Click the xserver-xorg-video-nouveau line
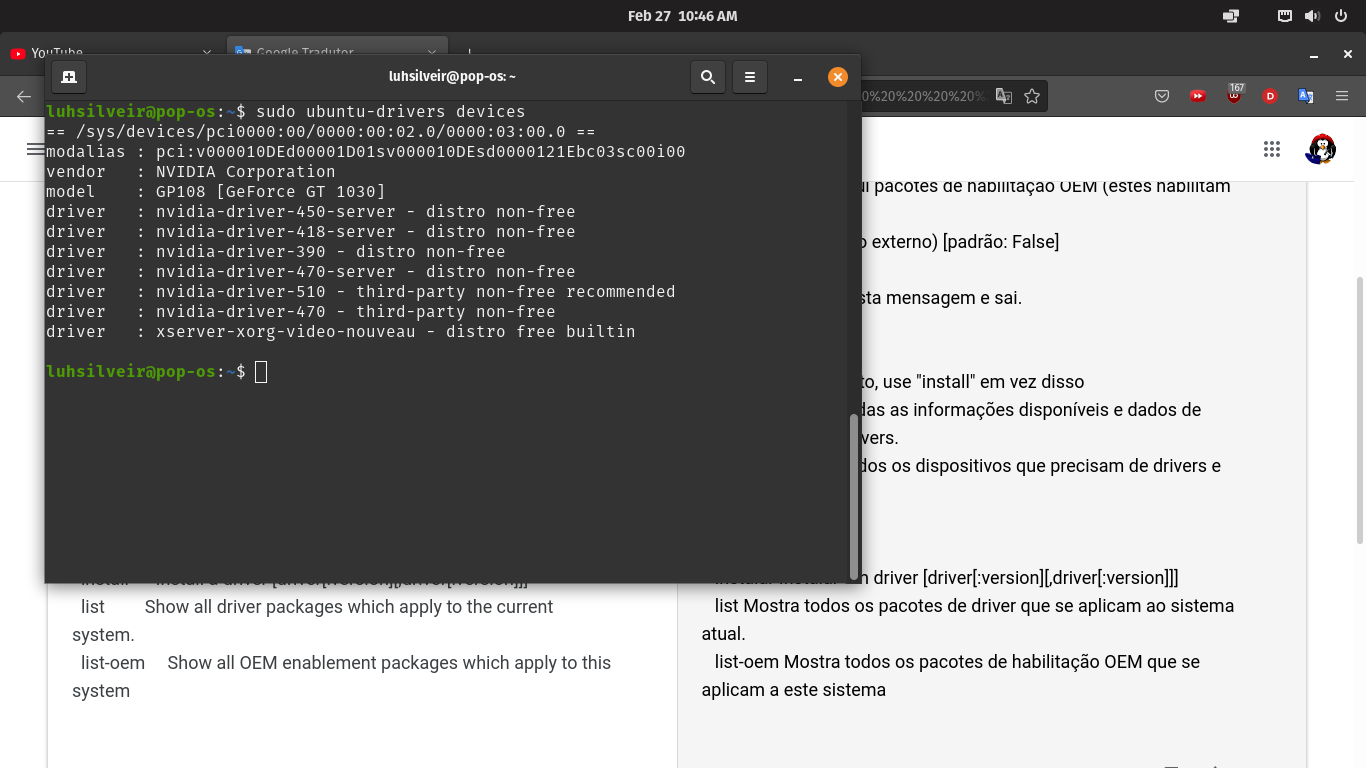The width and height of the screenshot is (1366, 768). [x=341, y=332]
